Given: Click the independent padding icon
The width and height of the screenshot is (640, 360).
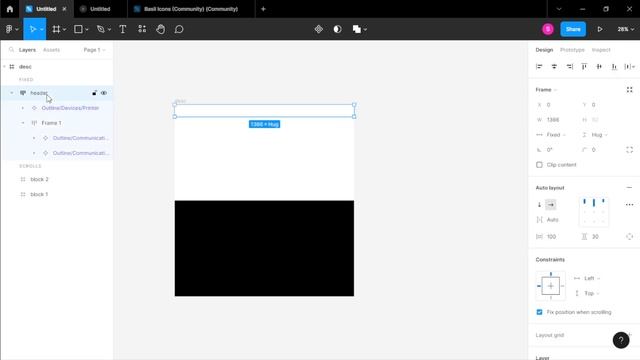Looking at the screenshot, I should tap(629, 237).
